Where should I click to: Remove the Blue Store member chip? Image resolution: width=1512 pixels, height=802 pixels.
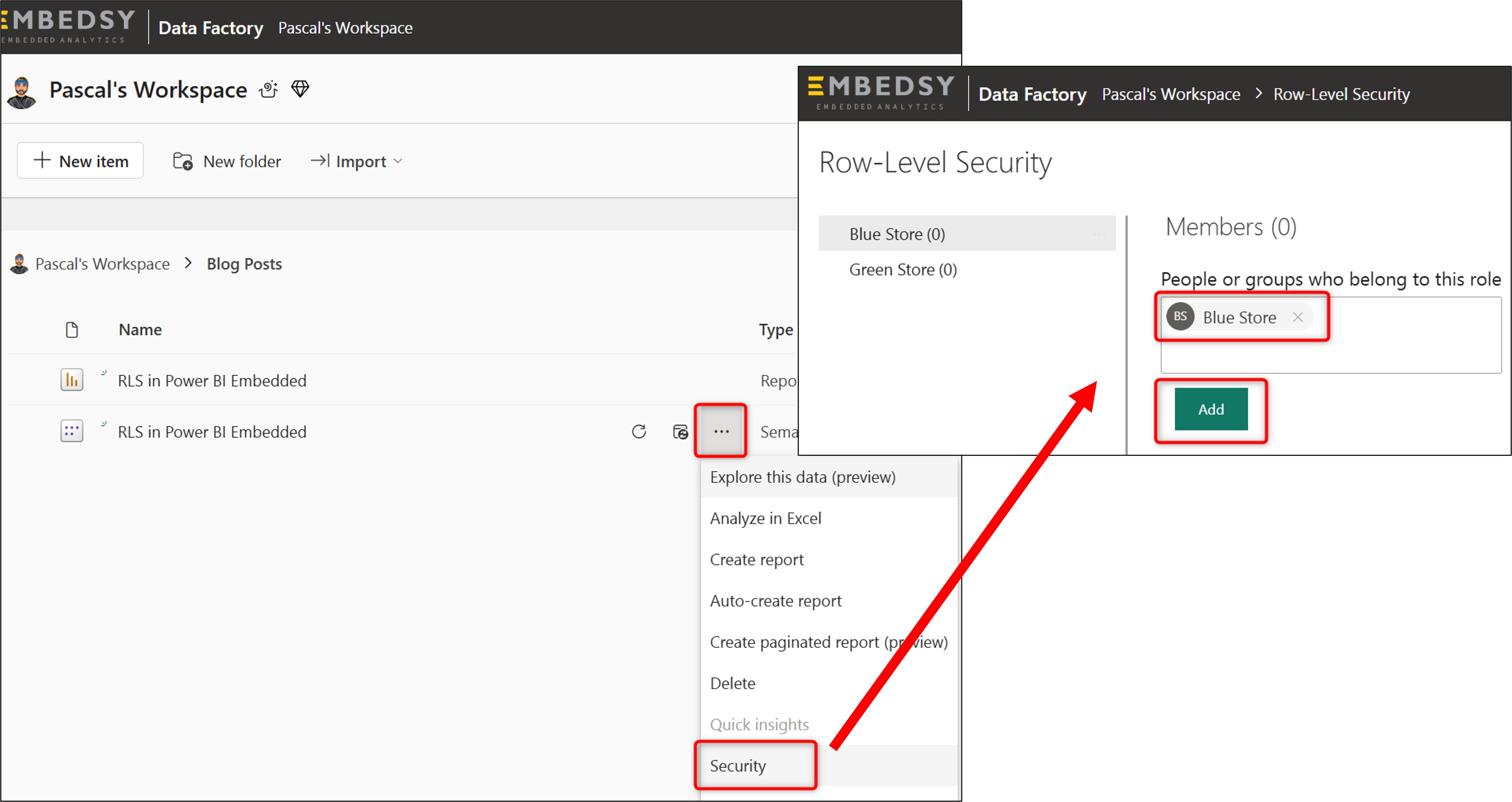point(1298,317)
